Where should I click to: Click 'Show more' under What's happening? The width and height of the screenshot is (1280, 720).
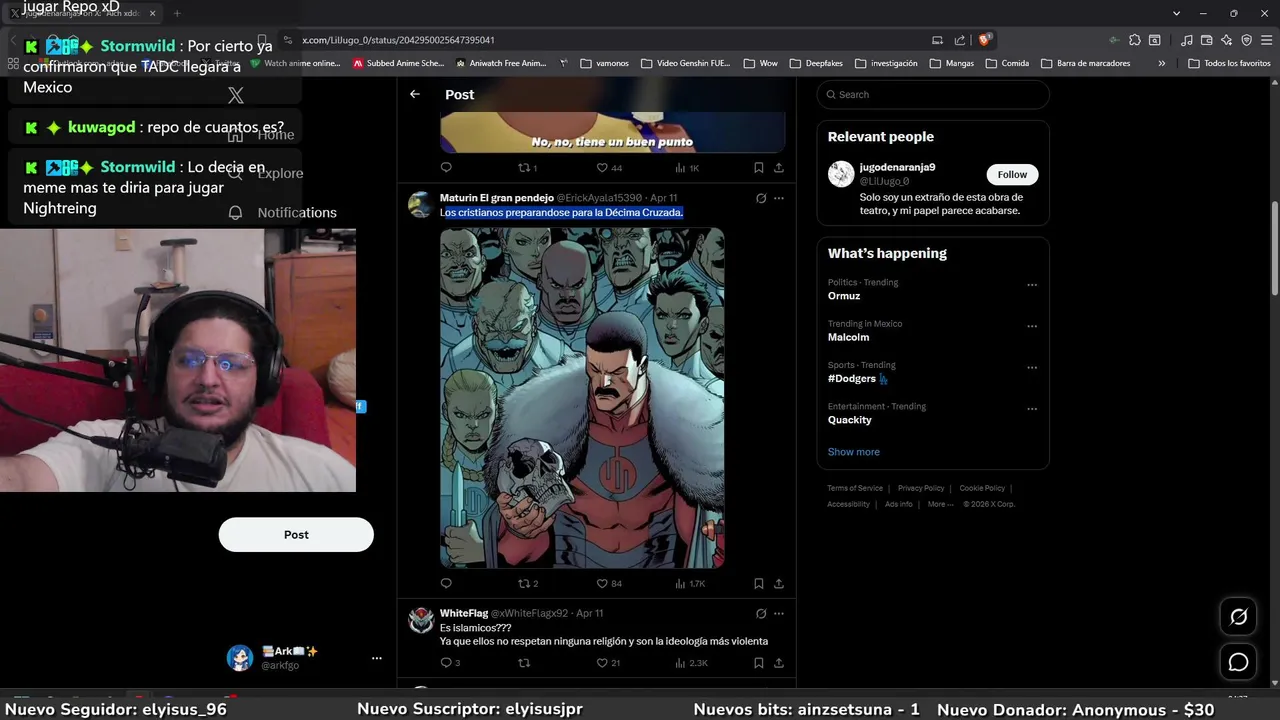(x=853, y=452)
